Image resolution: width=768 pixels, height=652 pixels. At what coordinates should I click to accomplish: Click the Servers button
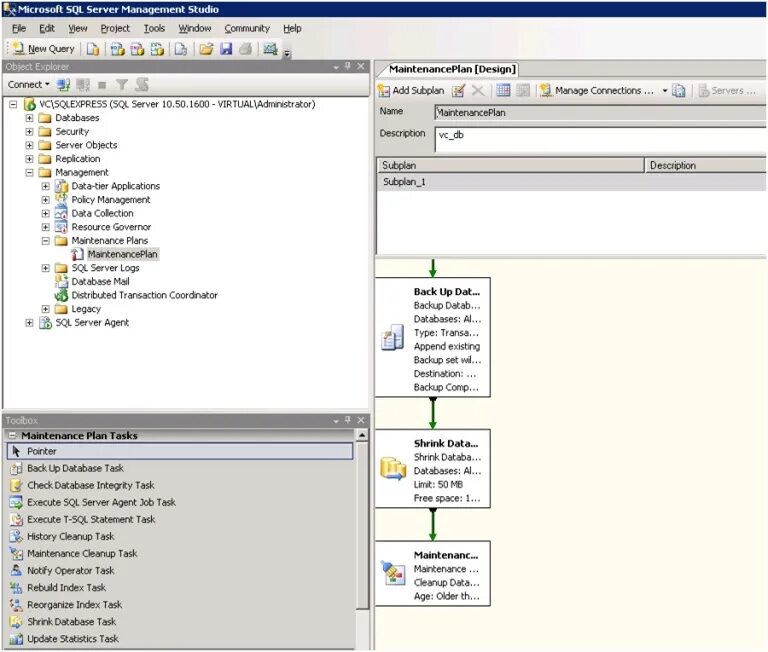pos(727,91)
